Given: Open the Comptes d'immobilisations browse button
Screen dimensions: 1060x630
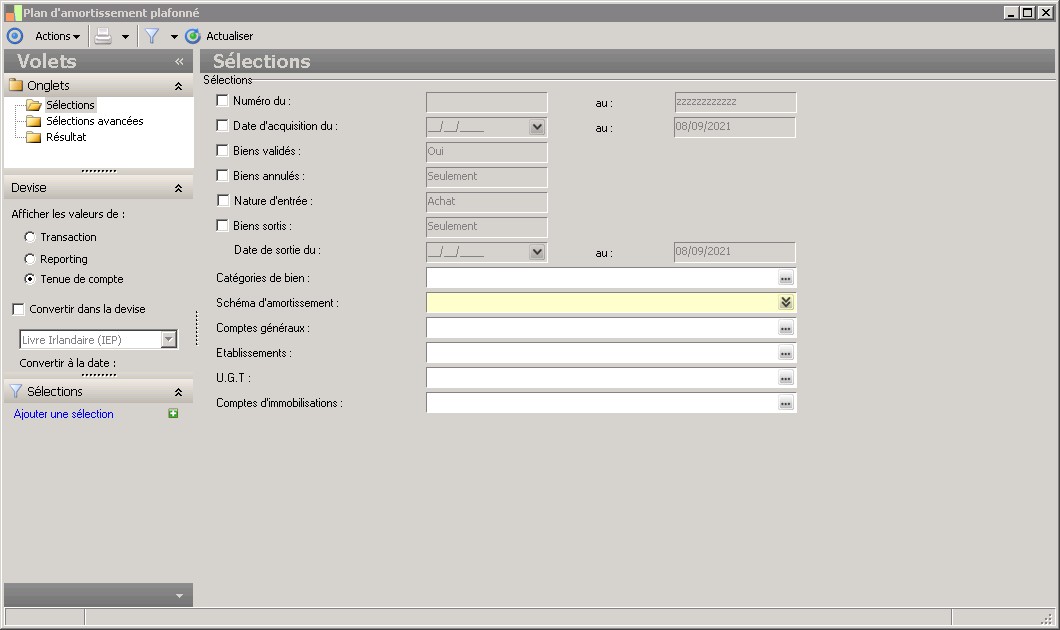Looking at the screenshot, I should click(786, 403).
